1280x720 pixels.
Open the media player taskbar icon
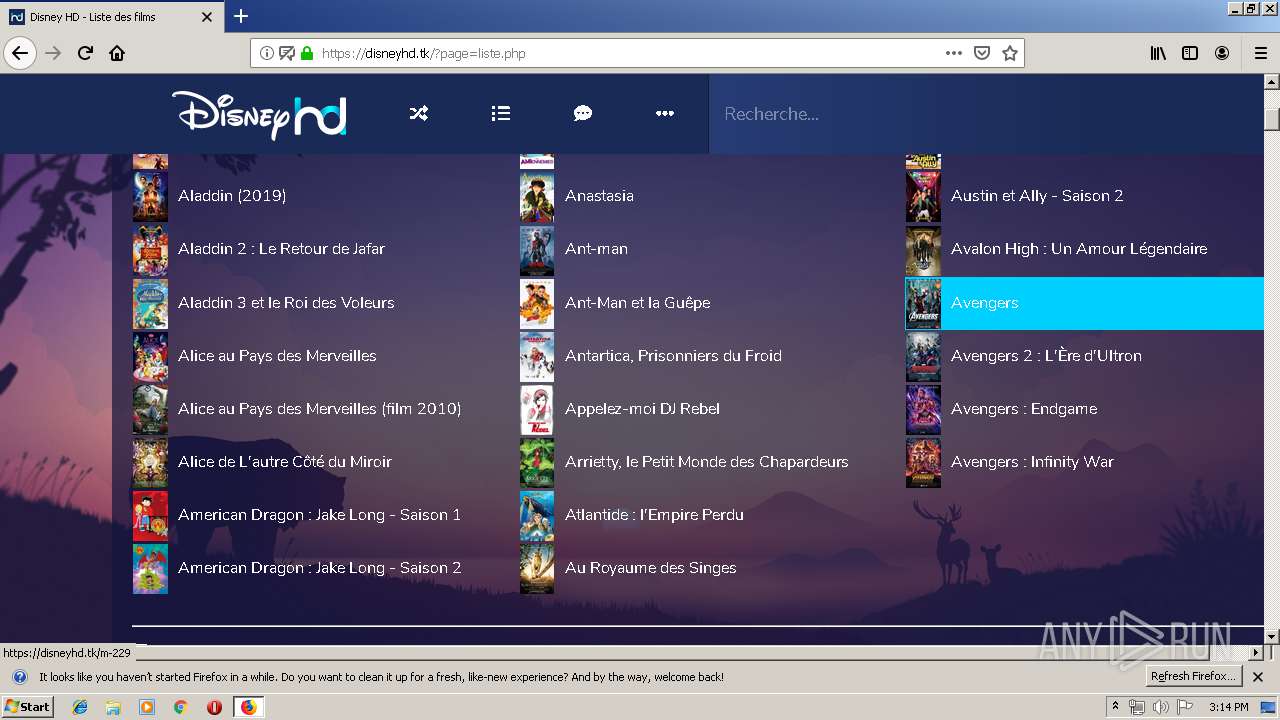[147, 707]
